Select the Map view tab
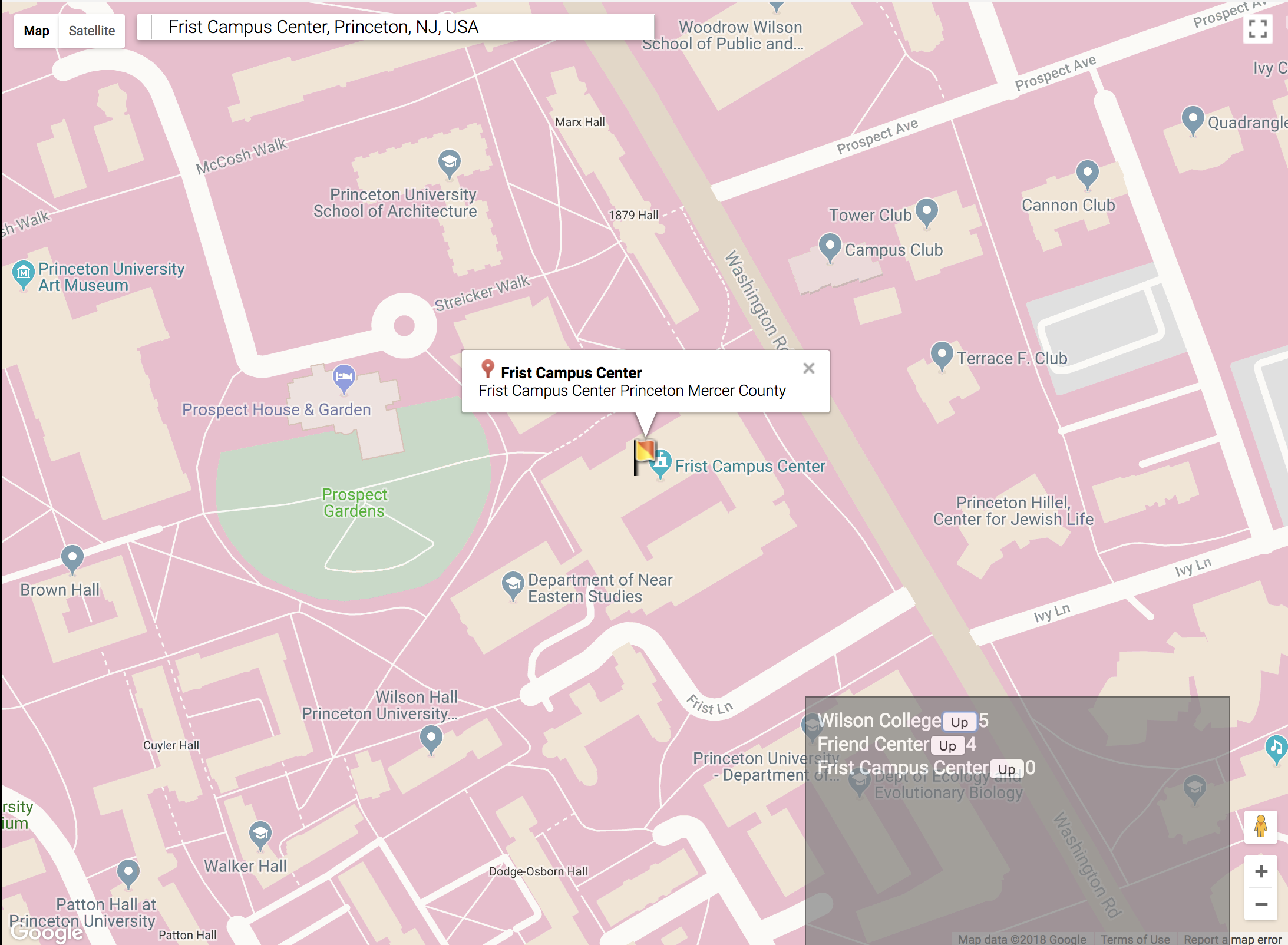Viewport: 1288px width, 945px height. (x=37, y=31)
